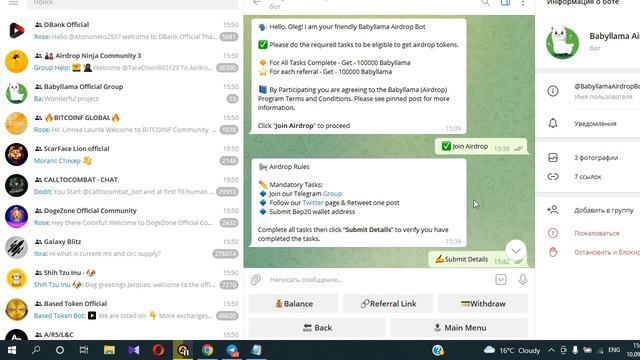Click Add to group option
This screenshot has width=640, height=360.
pos(588,210)
